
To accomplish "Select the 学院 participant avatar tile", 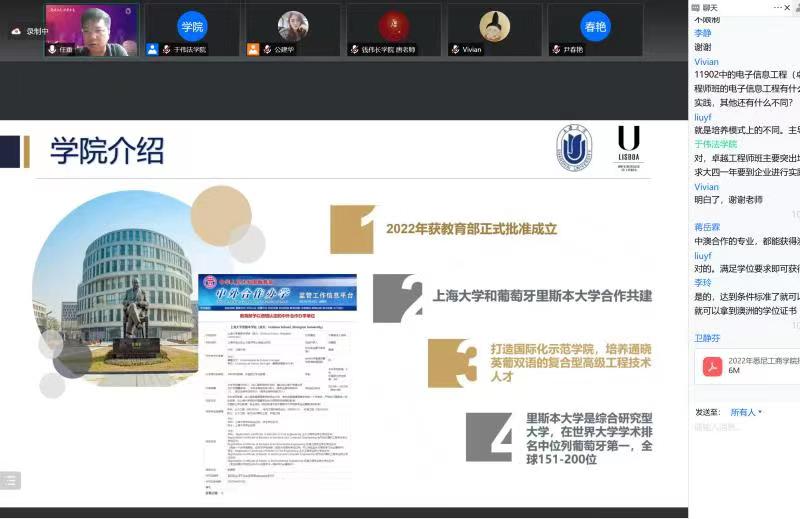I will pos(192,27).
